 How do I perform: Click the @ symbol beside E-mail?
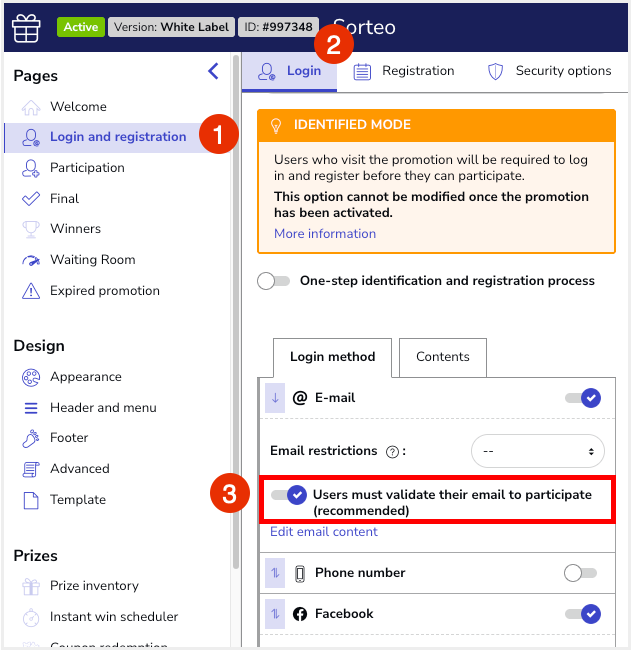tap(300, 398)
